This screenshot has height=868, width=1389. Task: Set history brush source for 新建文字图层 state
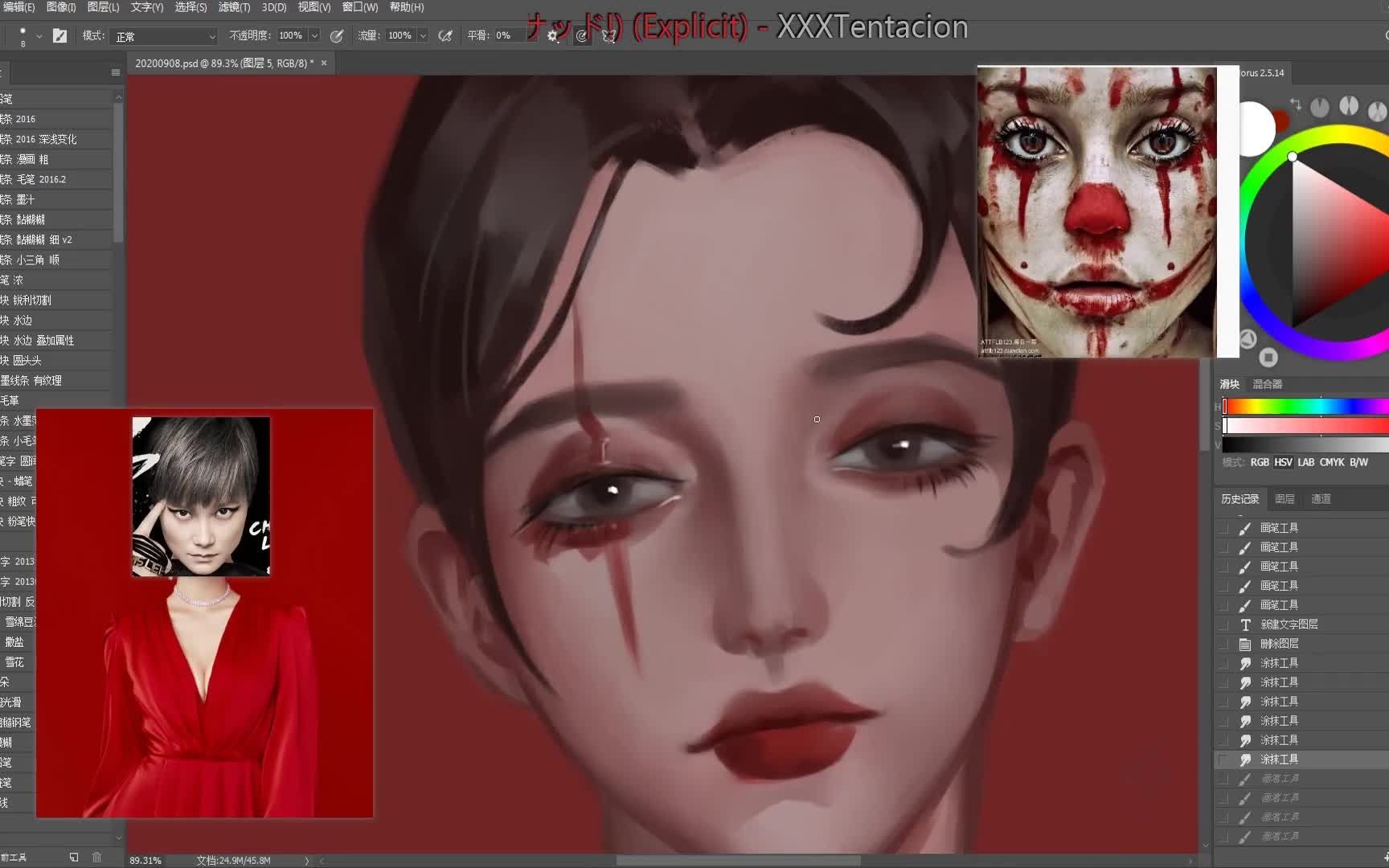click(1224, 624)
